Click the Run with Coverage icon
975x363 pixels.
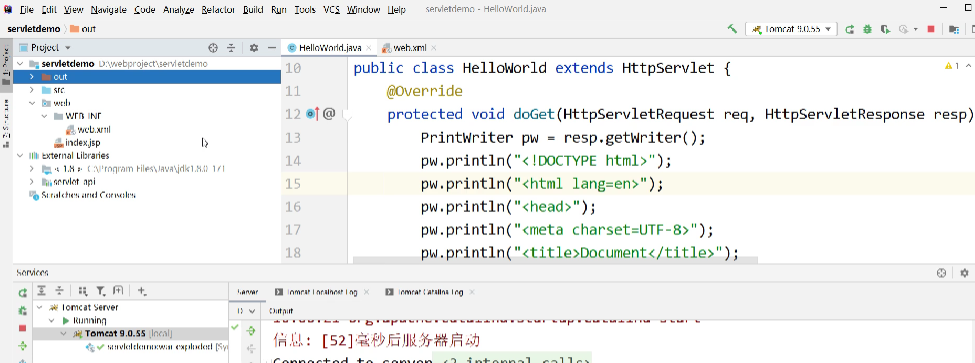point(885,29)
